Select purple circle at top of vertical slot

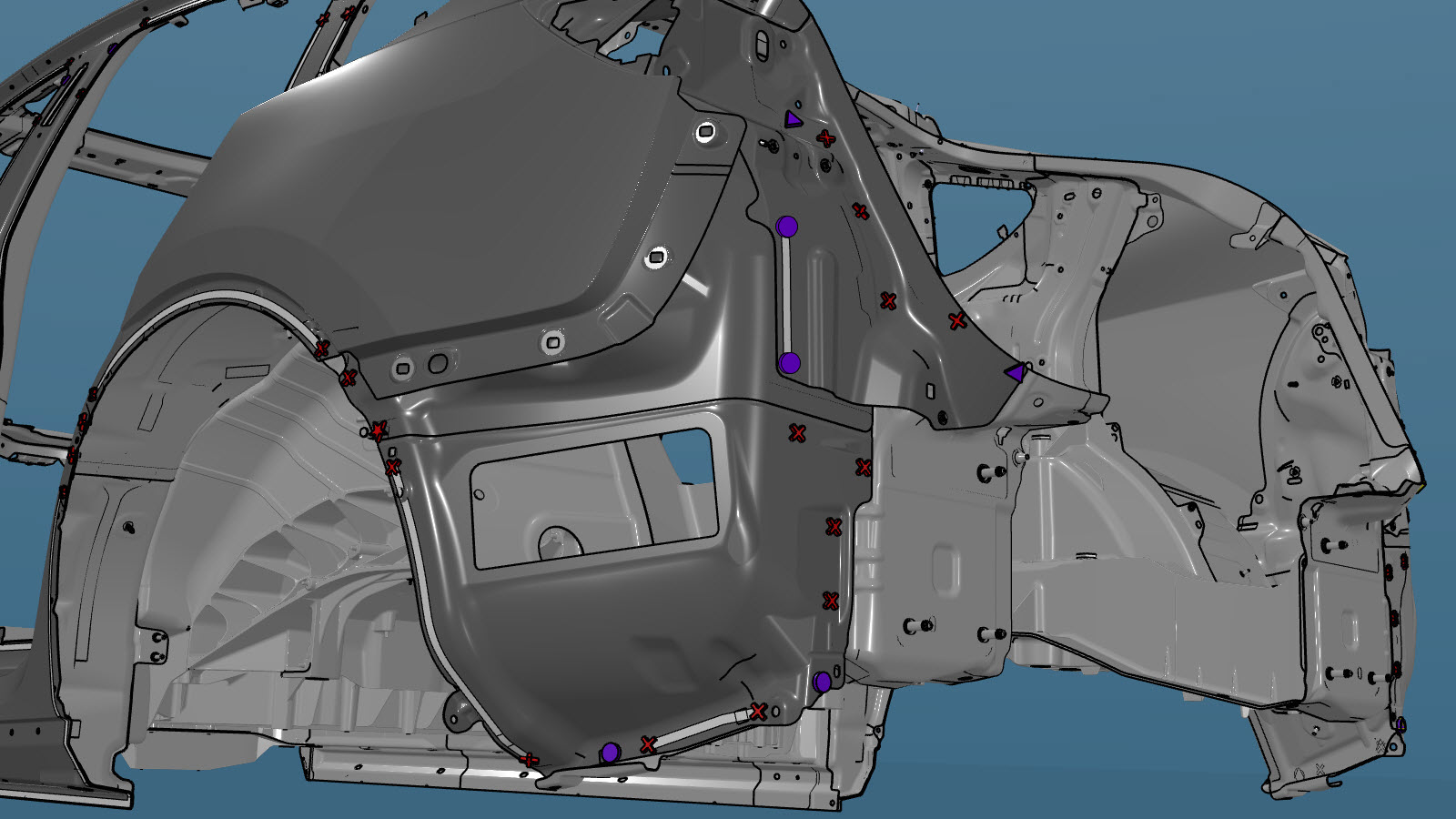pos(787,227)
